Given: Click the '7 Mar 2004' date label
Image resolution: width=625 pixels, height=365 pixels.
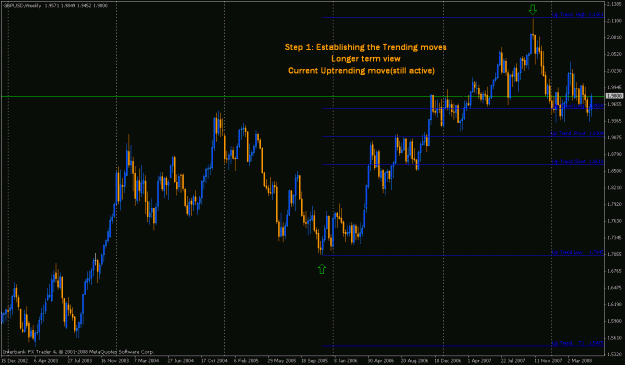Looking at the screenshot, I should point(146,360).
